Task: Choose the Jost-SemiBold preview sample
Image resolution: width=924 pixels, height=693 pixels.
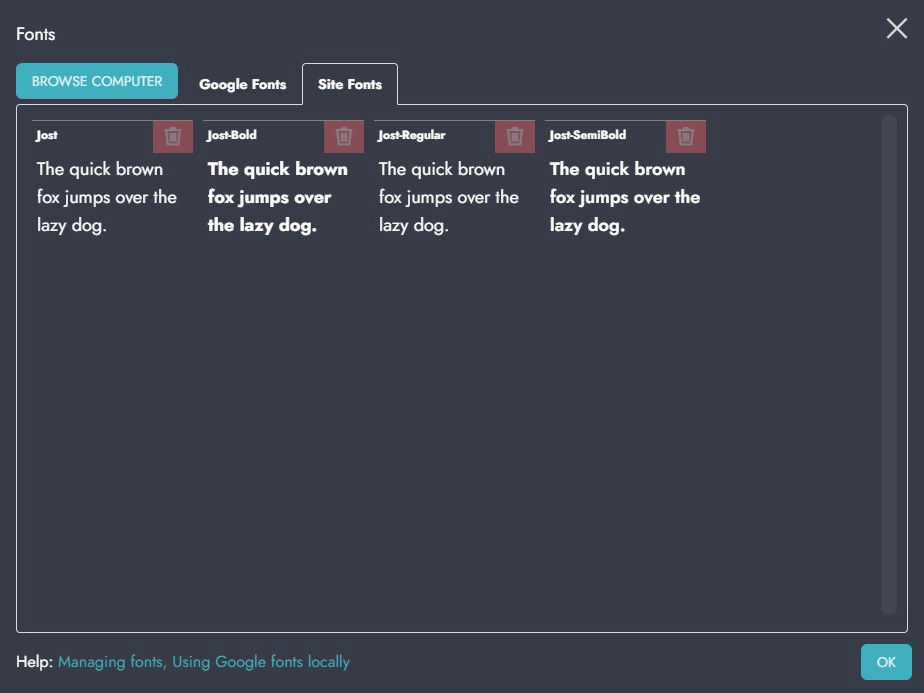Action: coord(625,197)
